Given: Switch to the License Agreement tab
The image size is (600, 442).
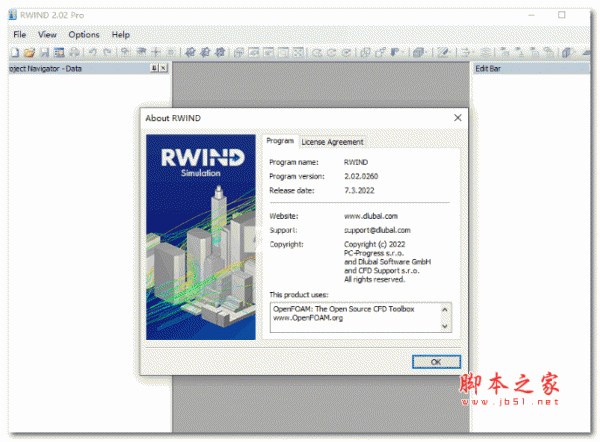Looking at the screenshot, I should (x=332, y=142).
